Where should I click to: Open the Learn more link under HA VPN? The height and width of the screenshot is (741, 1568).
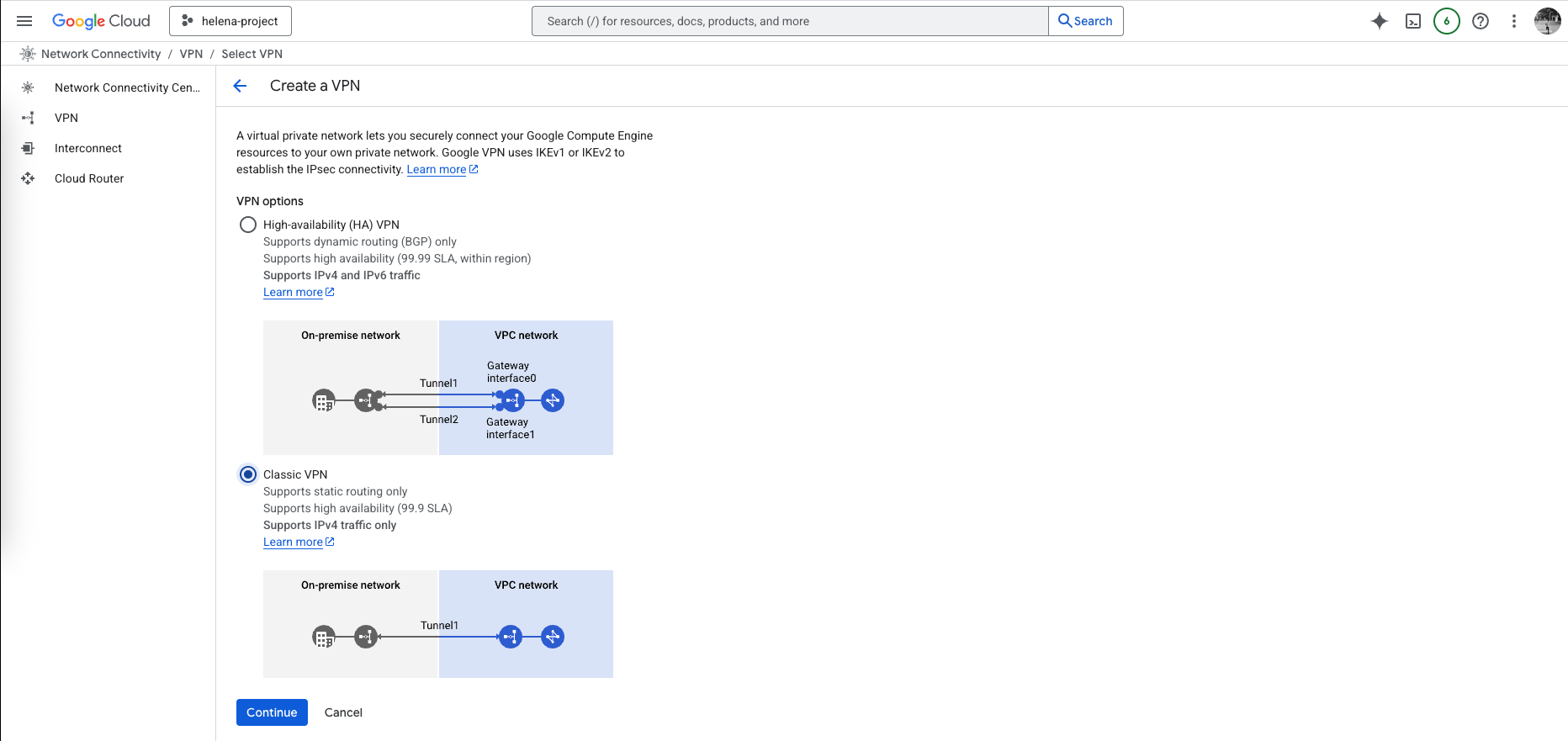pyautogui.click(x=294, y=292)
